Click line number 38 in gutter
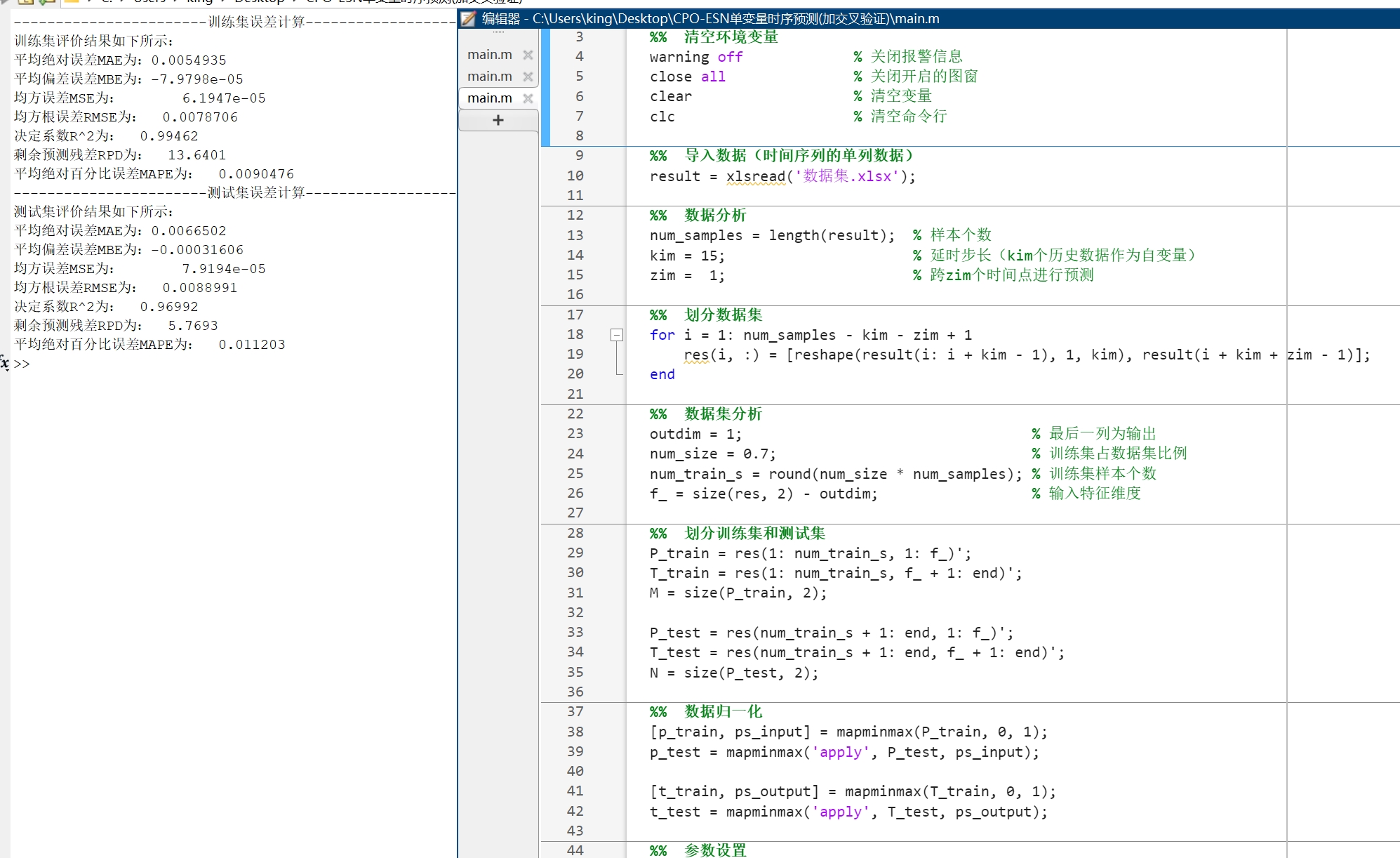Screen dimensions: 1400x858 click(x=575, y=732)
